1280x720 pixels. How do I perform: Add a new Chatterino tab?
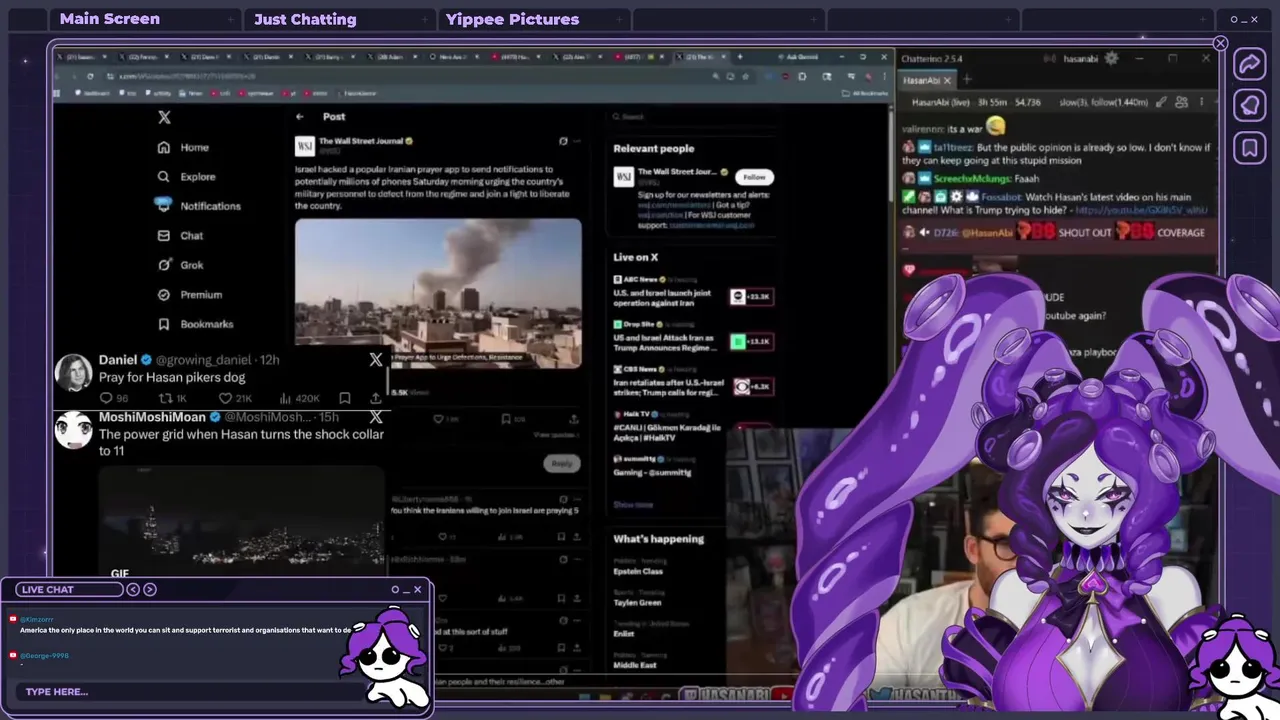point(967,80)
